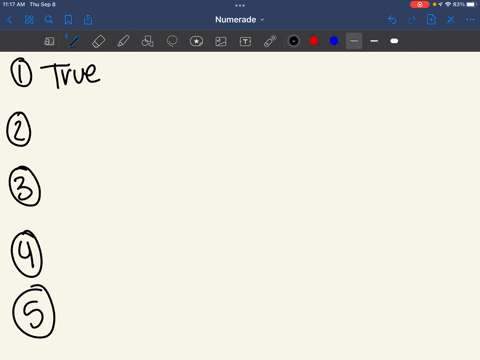
Task: Open the thumbnail grid view
Action: [x=29, y=20]
